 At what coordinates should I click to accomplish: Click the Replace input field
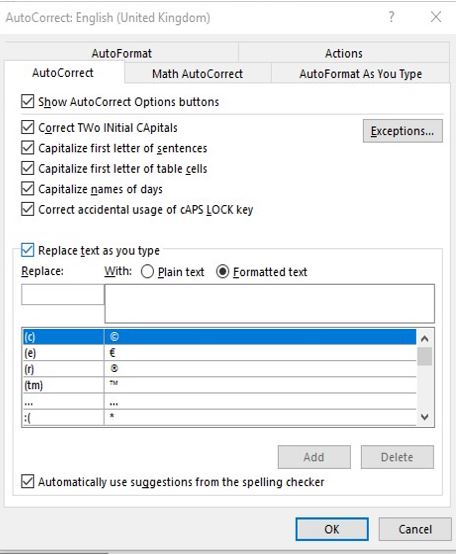click(x=63, y=295)
